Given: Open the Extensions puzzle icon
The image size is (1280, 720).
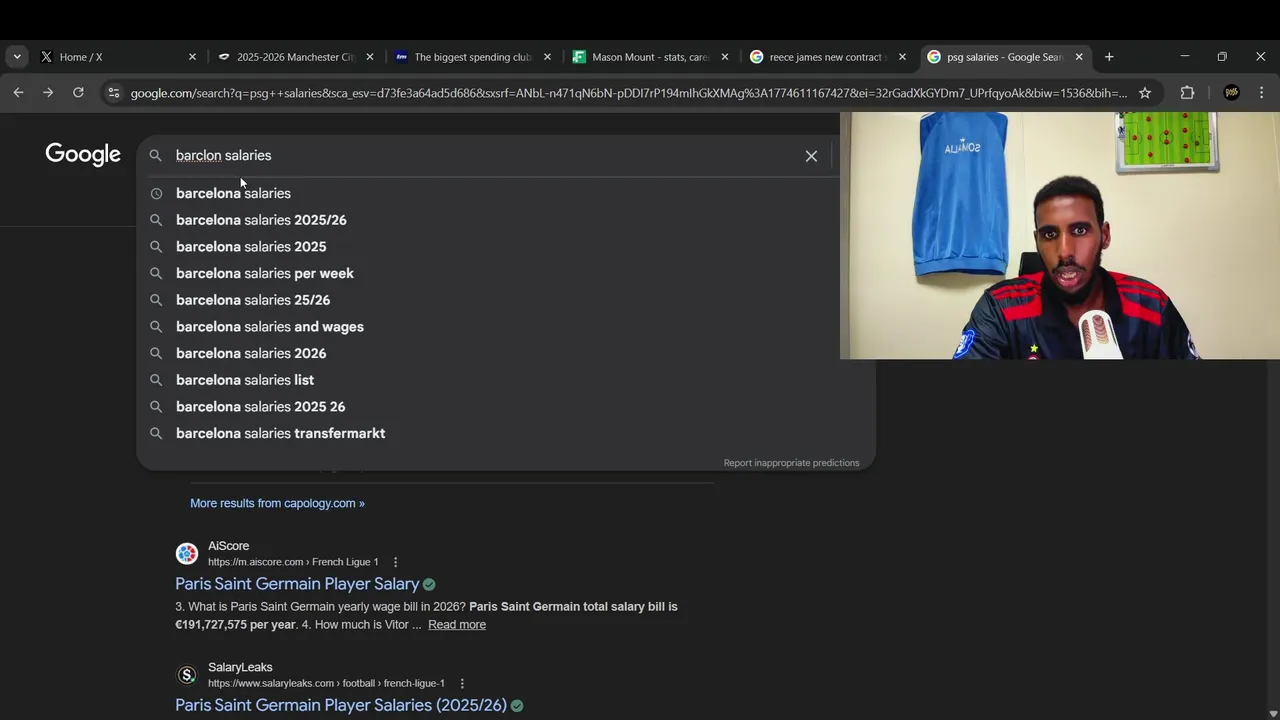Looking at the screenshot, I should click(x=1187, y=93).
